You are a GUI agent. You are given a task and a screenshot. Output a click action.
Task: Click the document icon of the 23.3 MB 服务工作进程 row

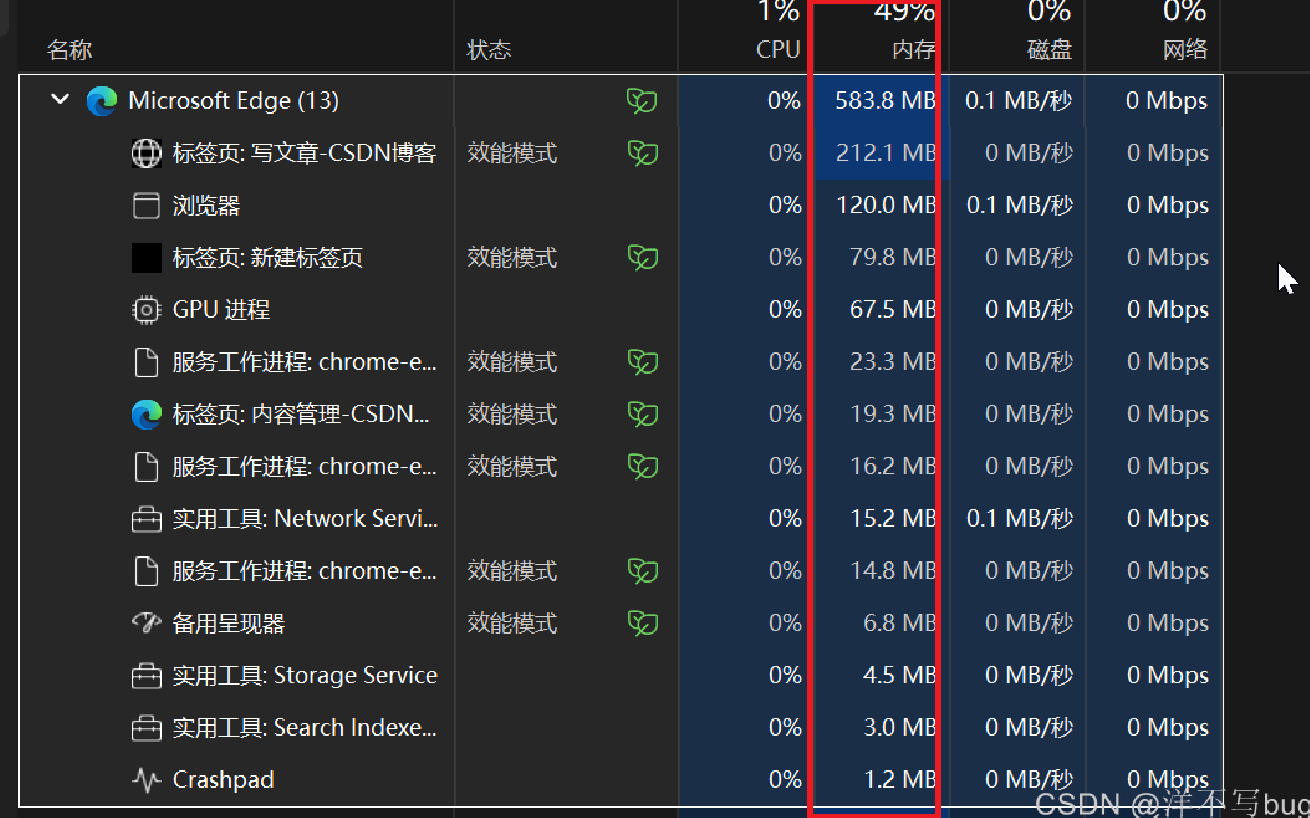(x=147, y=362)
